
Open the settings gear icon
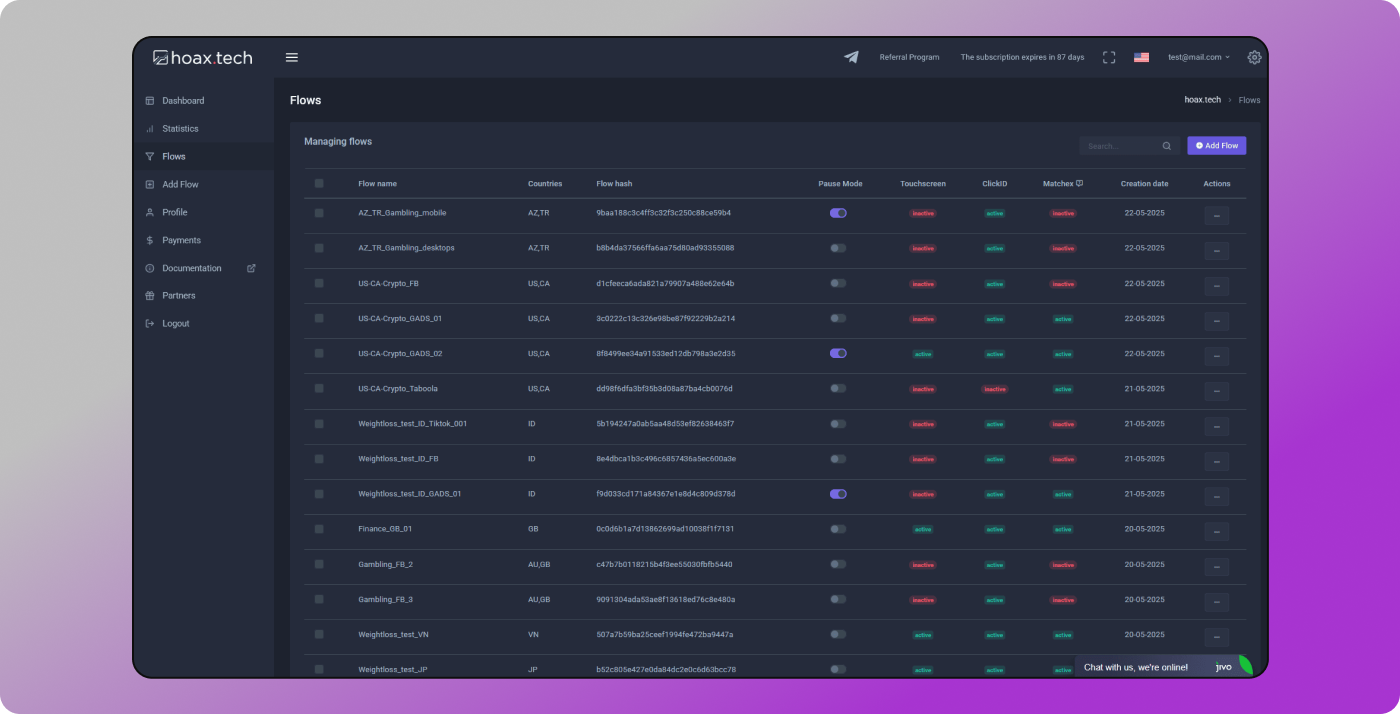[1254, 57]
